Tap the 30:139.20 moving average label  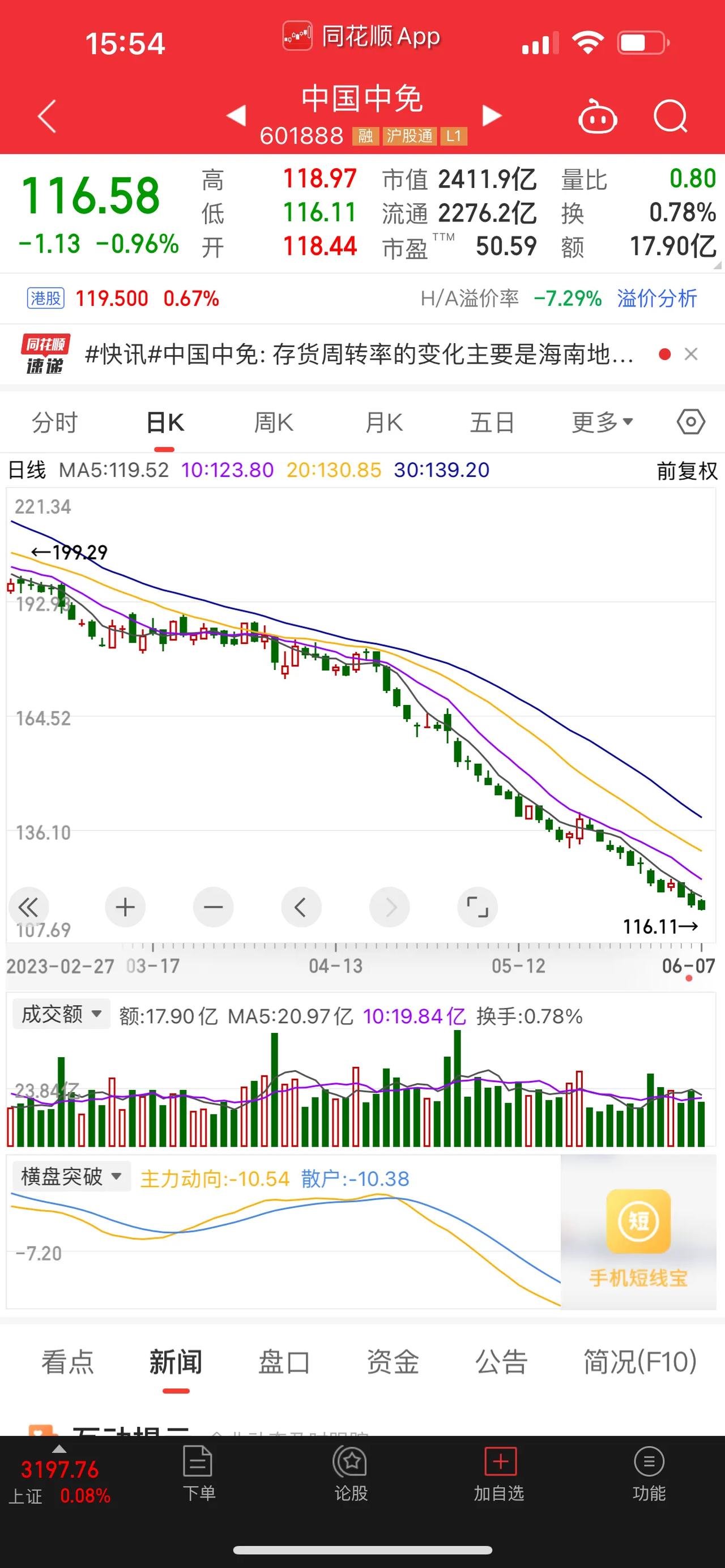click(441, 470)
